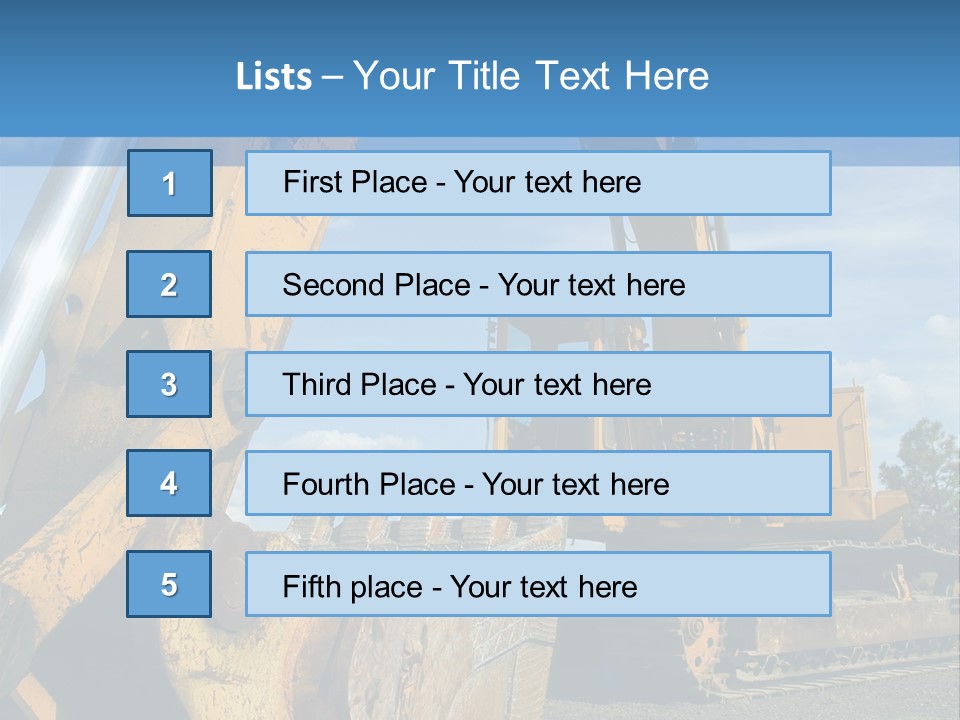
Task: Select the number 2 box
Action: pos(169,284)
